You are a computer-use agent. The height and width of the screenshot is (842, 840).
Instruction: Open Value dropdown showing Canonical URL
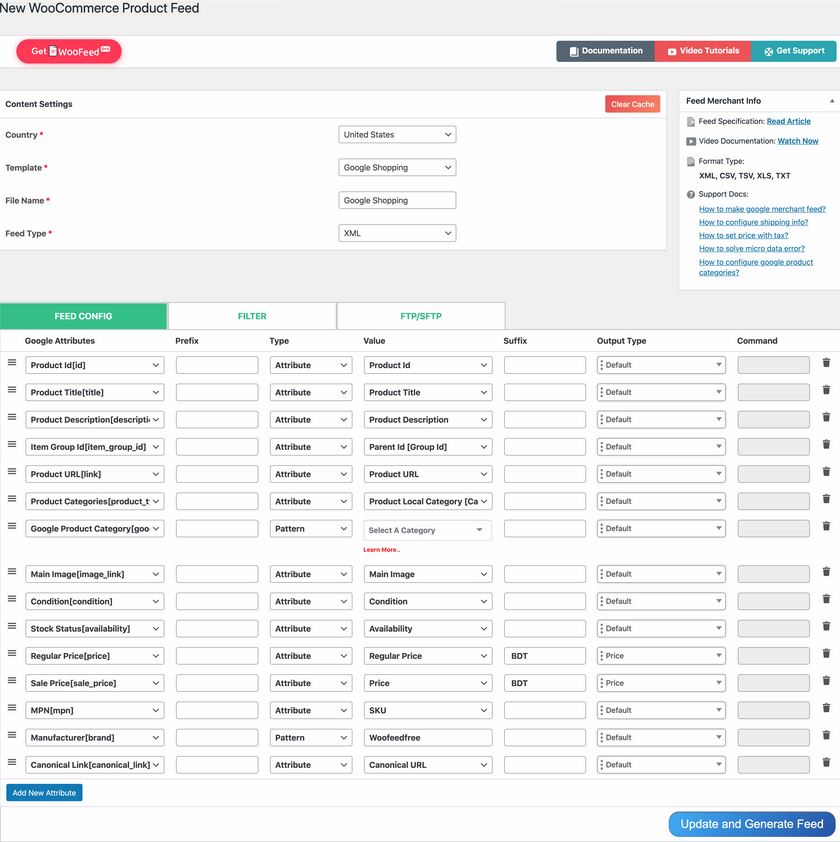pyautogui.click(x=428, y=765)
